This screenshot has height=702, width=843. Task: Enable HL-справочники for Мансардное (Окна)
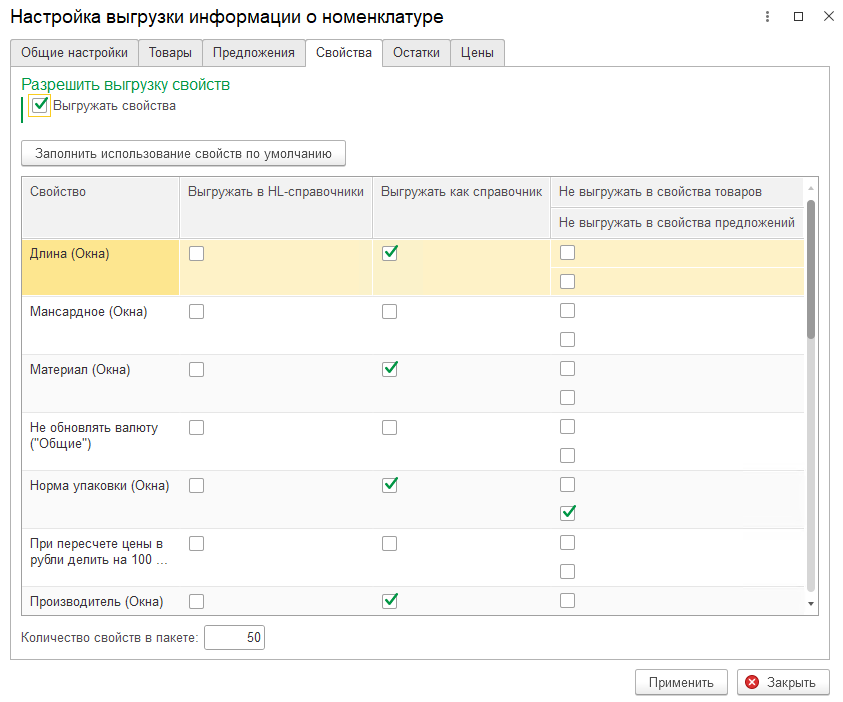click(x=196, y=311)
